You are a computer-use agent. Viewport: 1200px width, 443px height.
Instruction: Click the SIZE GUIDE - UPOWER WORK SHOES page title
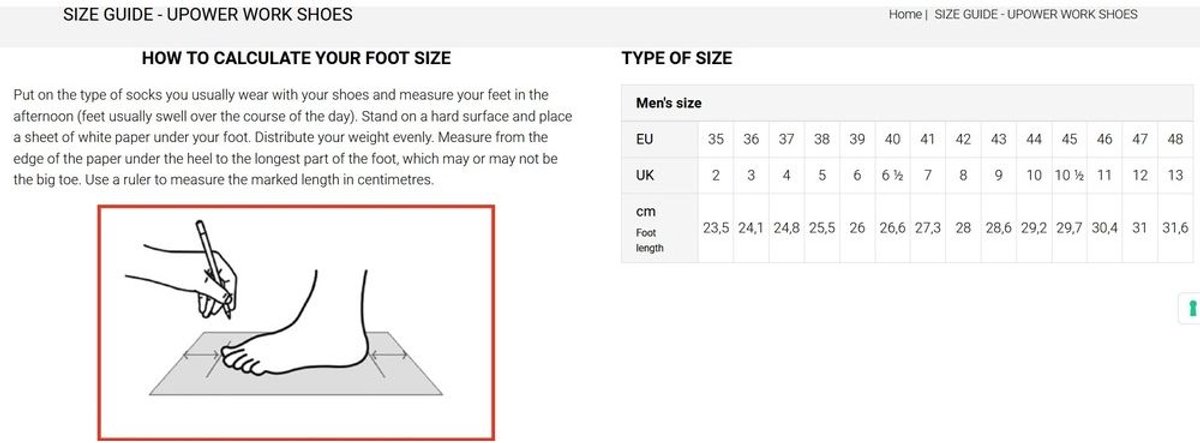coord(208,15)
